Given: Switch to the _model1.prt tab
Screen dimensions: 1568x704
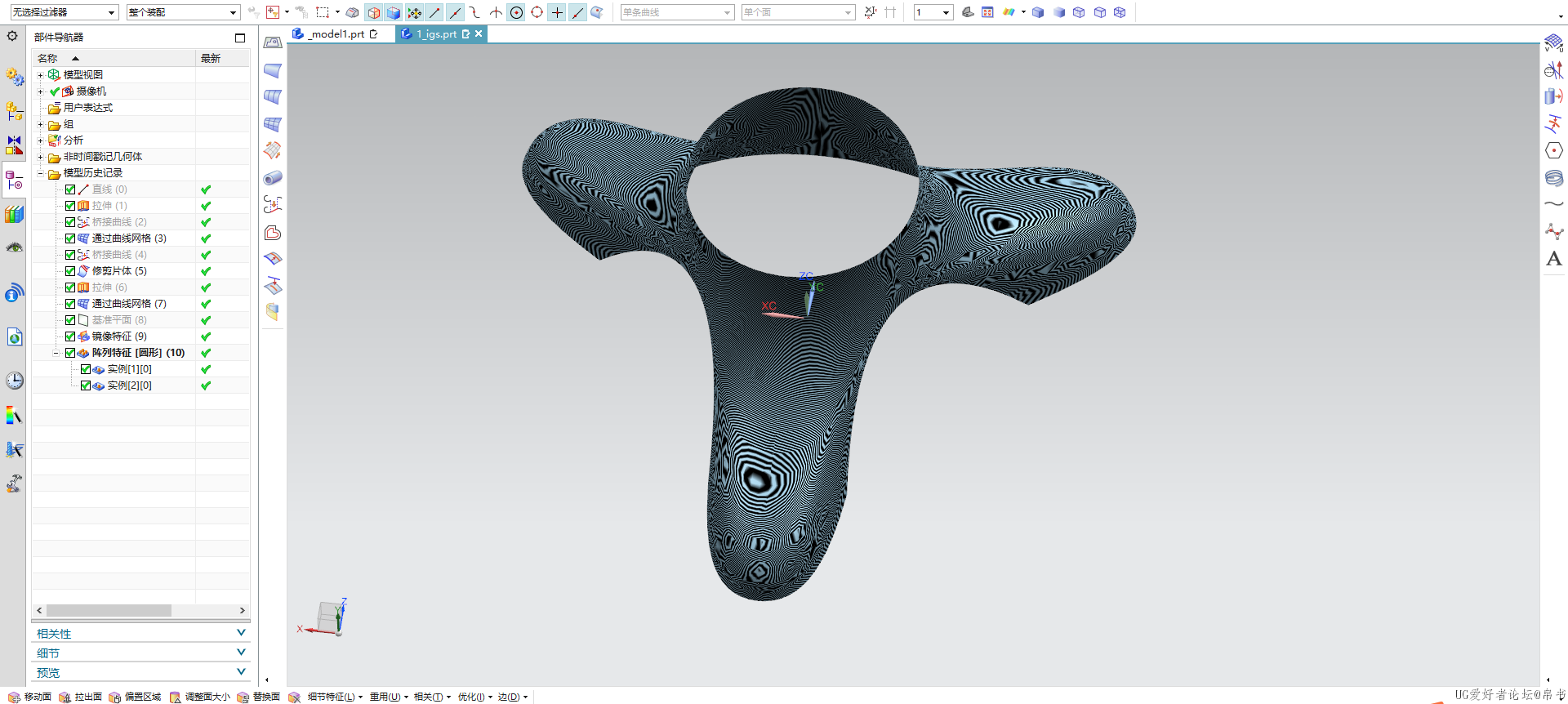Looking at the screenshot, I should [x=337, y=33].
